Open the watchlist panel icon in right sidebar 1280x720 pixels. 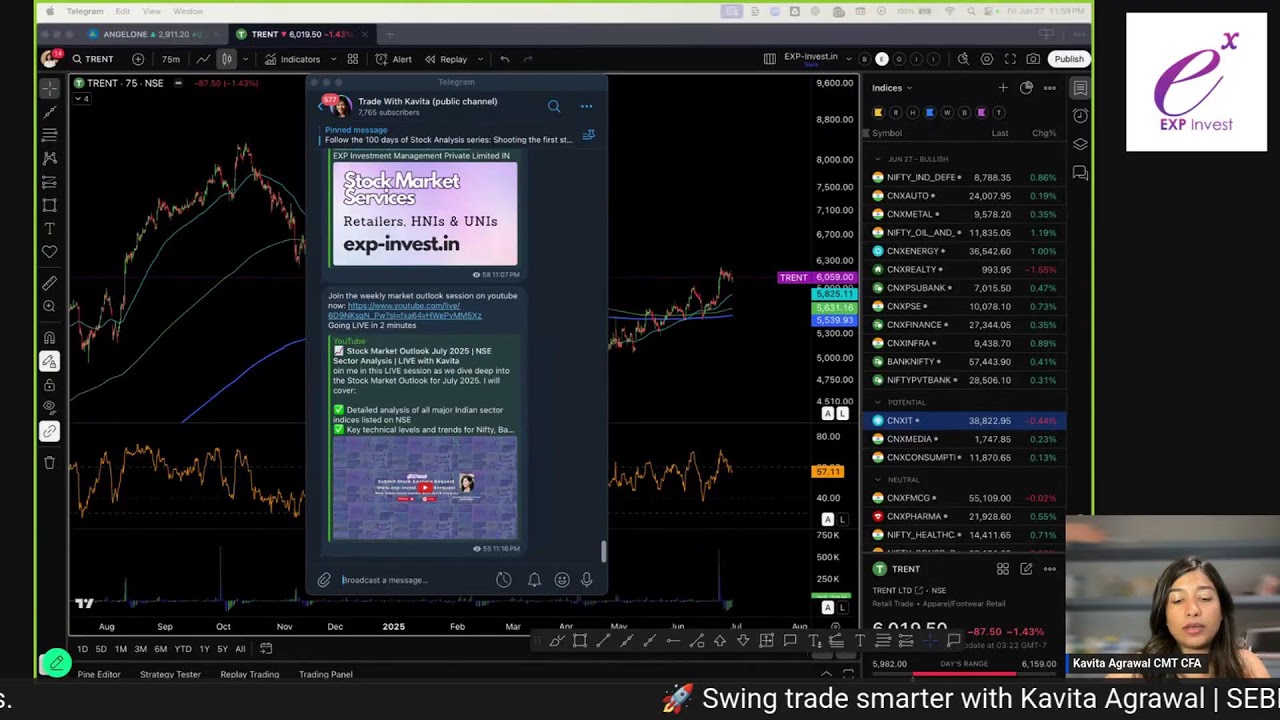(1080, 88)
